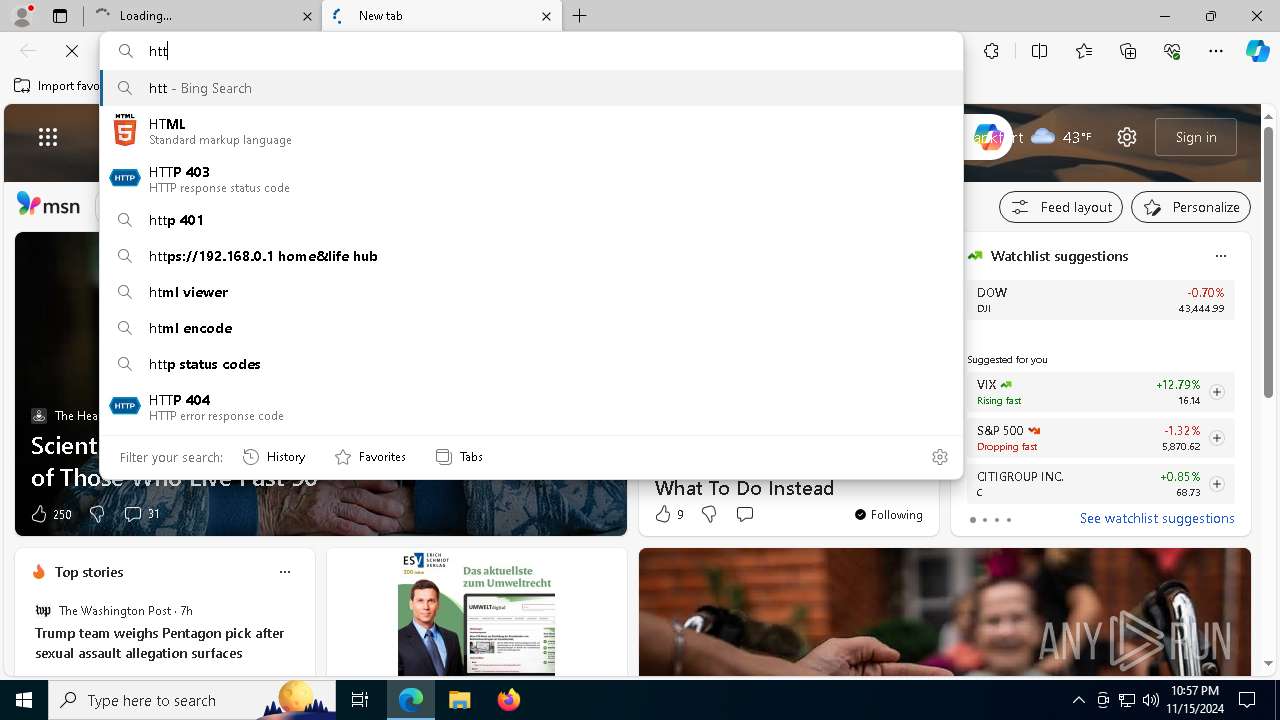Stop loading page button
The width and height of the screenshot is (1280, 720).
(72, 51)
